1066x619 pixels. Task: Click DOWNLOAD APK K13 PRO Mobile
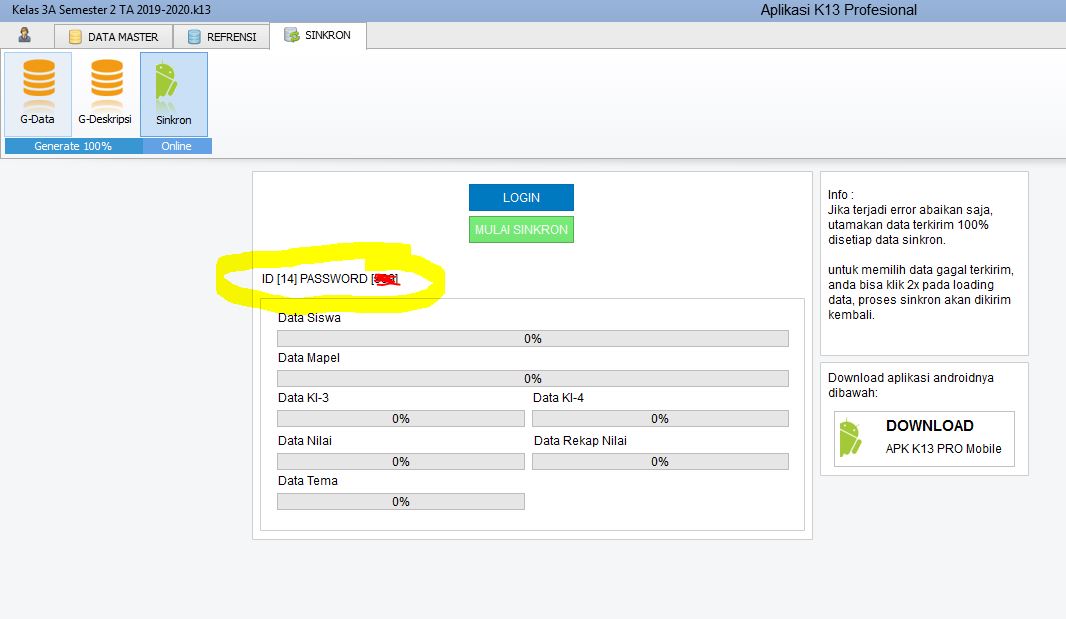click(924, 438)
